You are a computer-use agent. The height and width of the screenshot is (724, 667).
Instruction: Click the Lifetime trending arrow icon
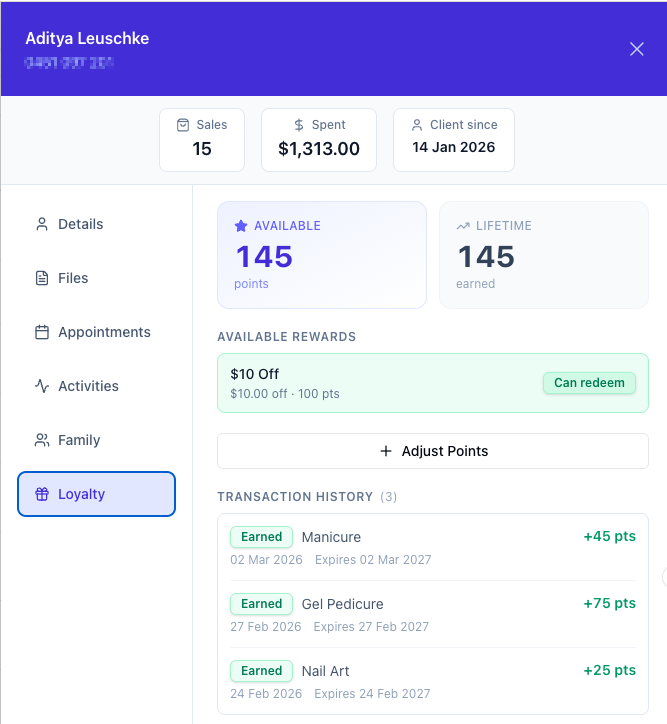click(x=463, y=226)
